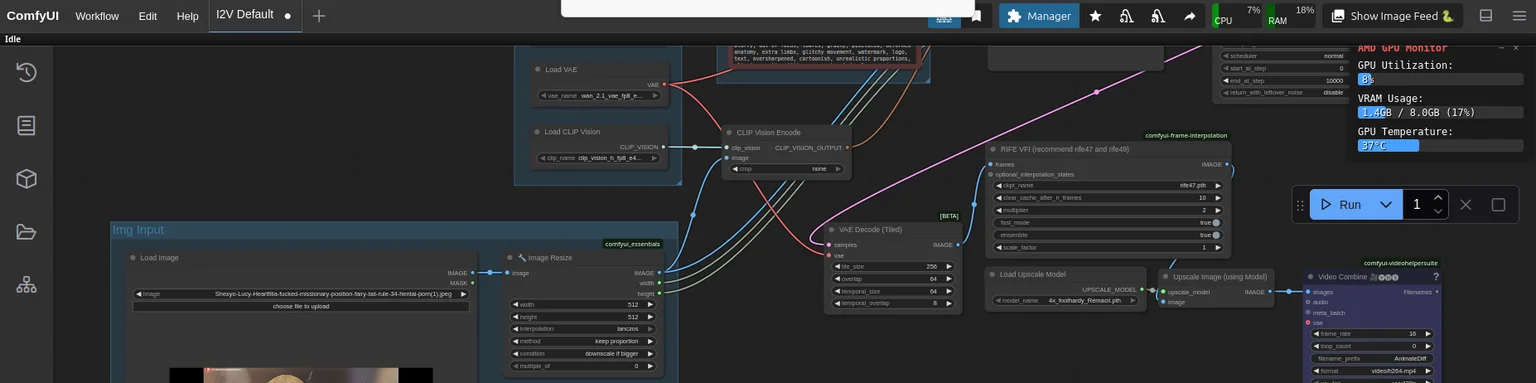
Task: Open crop selector in CLIP Vision Encode
Action: [787, 169]
